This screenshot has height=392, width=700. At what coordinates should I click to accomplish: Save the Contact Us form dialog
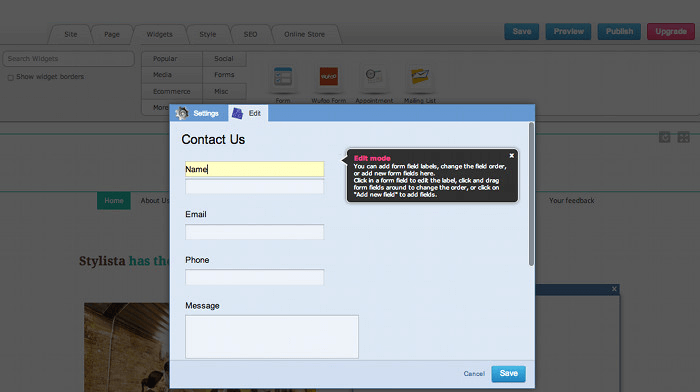pos(508,374)
